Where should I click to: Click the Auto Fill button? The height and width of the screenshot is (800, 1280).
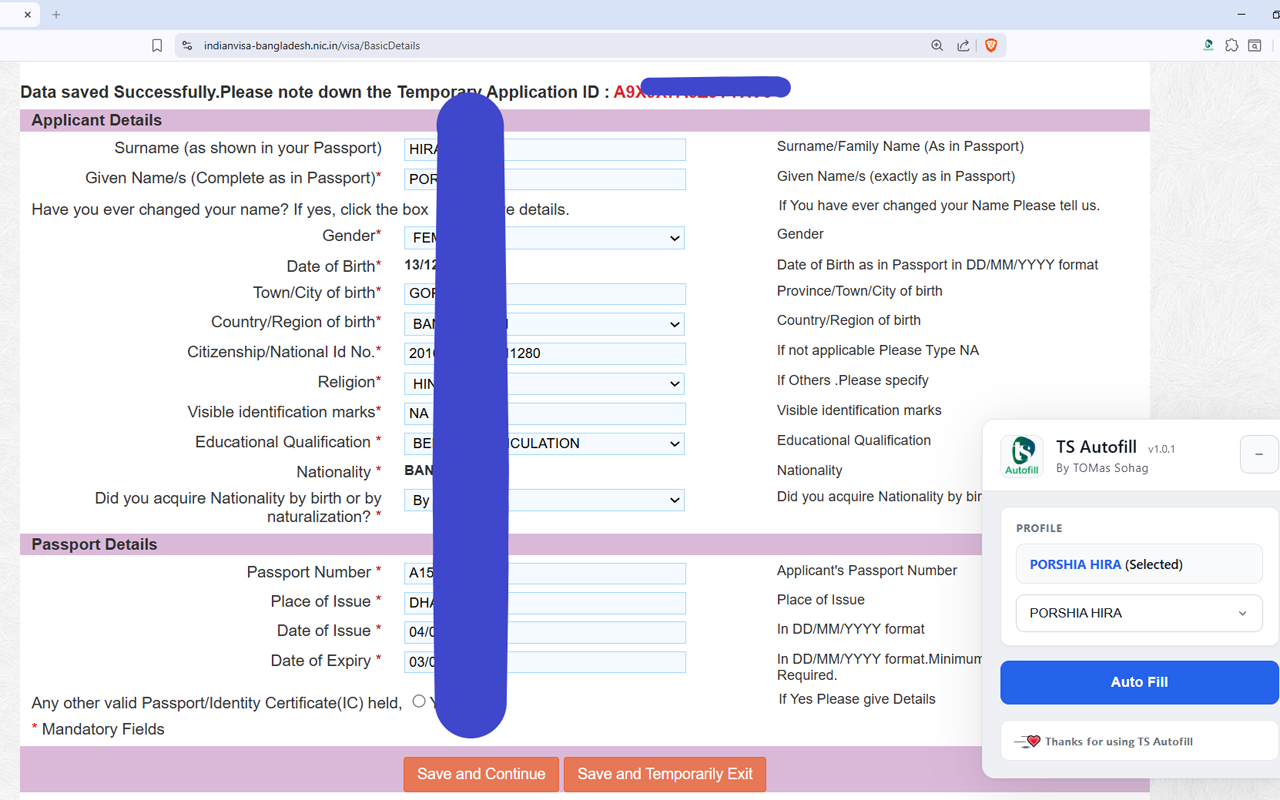coord(1139,682)
